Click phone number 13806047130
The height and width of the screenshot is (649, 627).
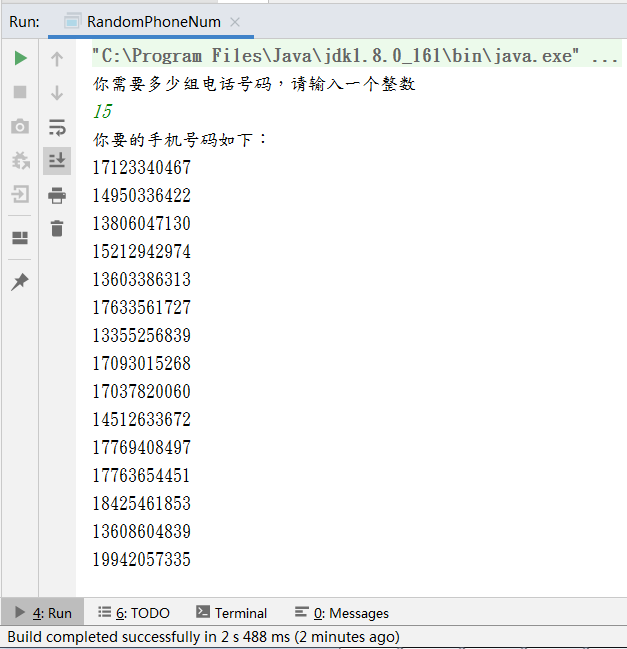pos(142,224)
